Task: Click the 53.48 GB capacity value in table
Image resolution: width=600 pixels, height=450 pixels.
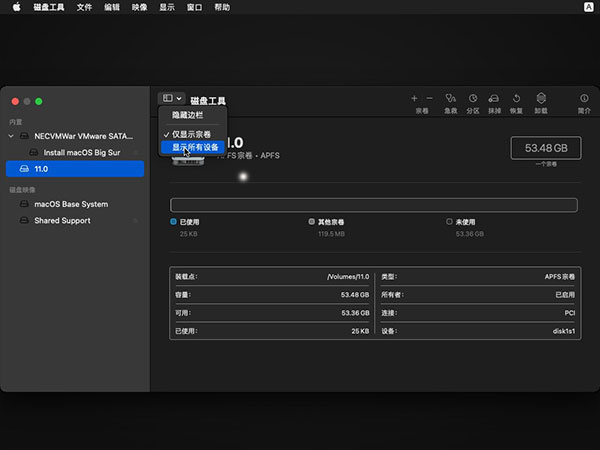Action: [x=355, y=295]
